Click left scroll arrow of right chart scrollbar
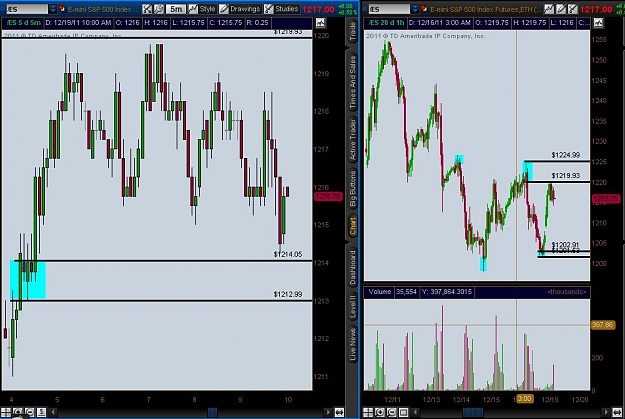Screen dimensions: 625x419 click(415, 412)
